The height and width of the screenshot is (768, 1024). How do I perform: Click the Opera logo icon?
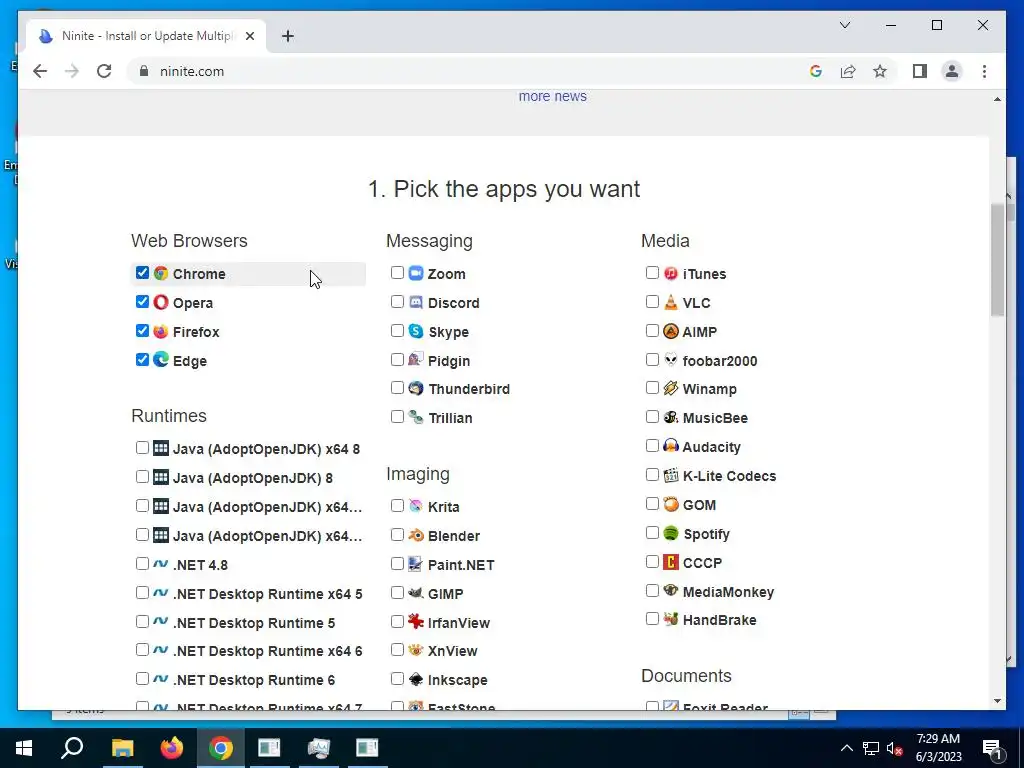[x=161, y=302]
